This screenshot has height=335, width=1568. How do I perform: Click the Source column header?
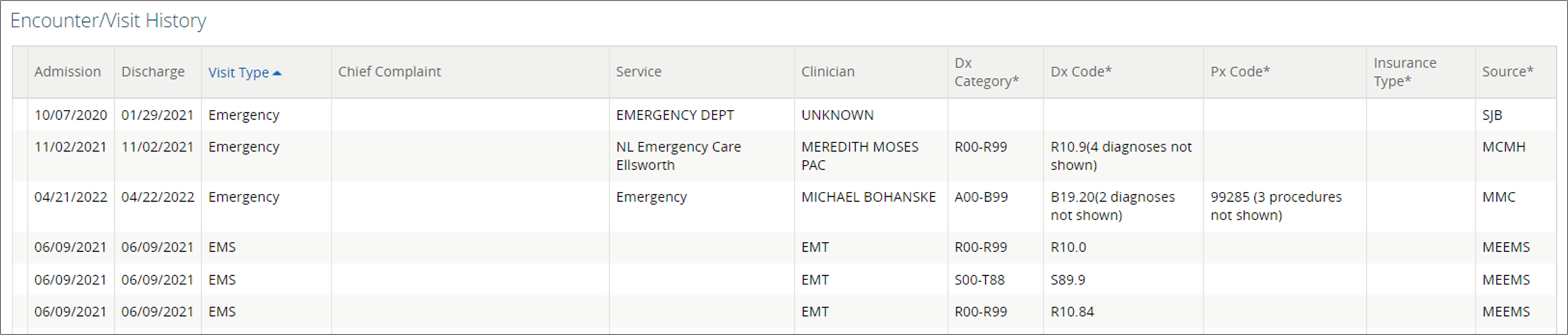click(1507, 72)
